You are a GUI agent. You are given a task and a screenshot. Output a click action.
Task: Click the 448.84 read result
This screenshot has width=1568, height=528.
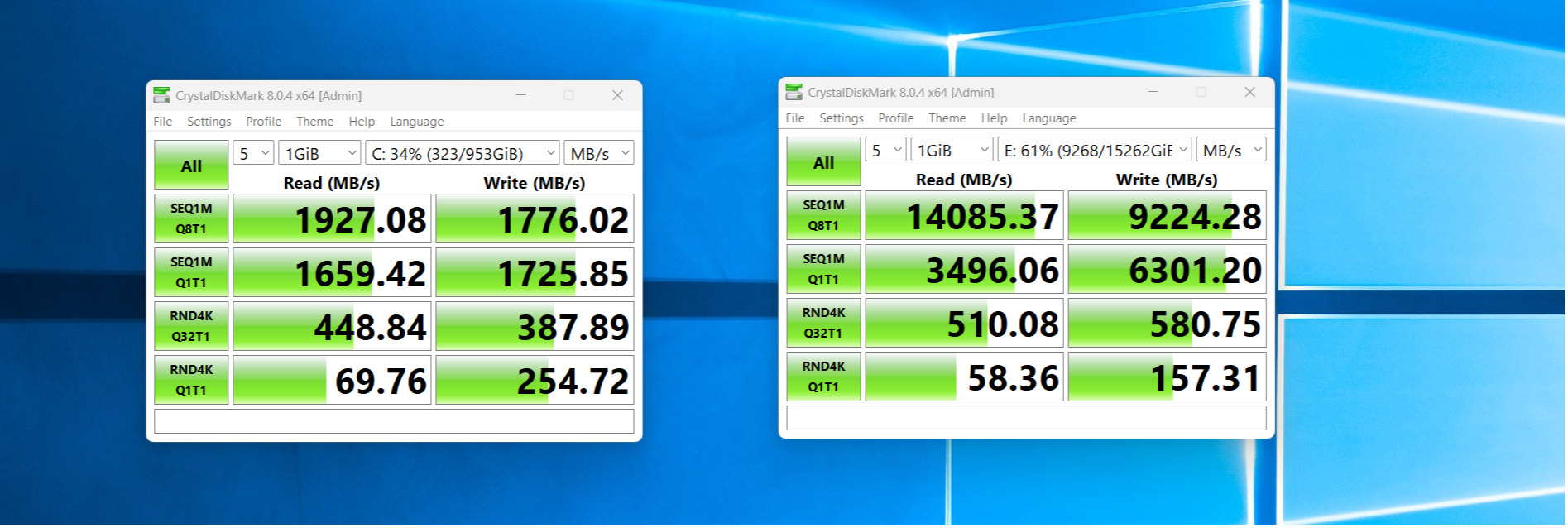pyautogui.click(x=332, y=326)
